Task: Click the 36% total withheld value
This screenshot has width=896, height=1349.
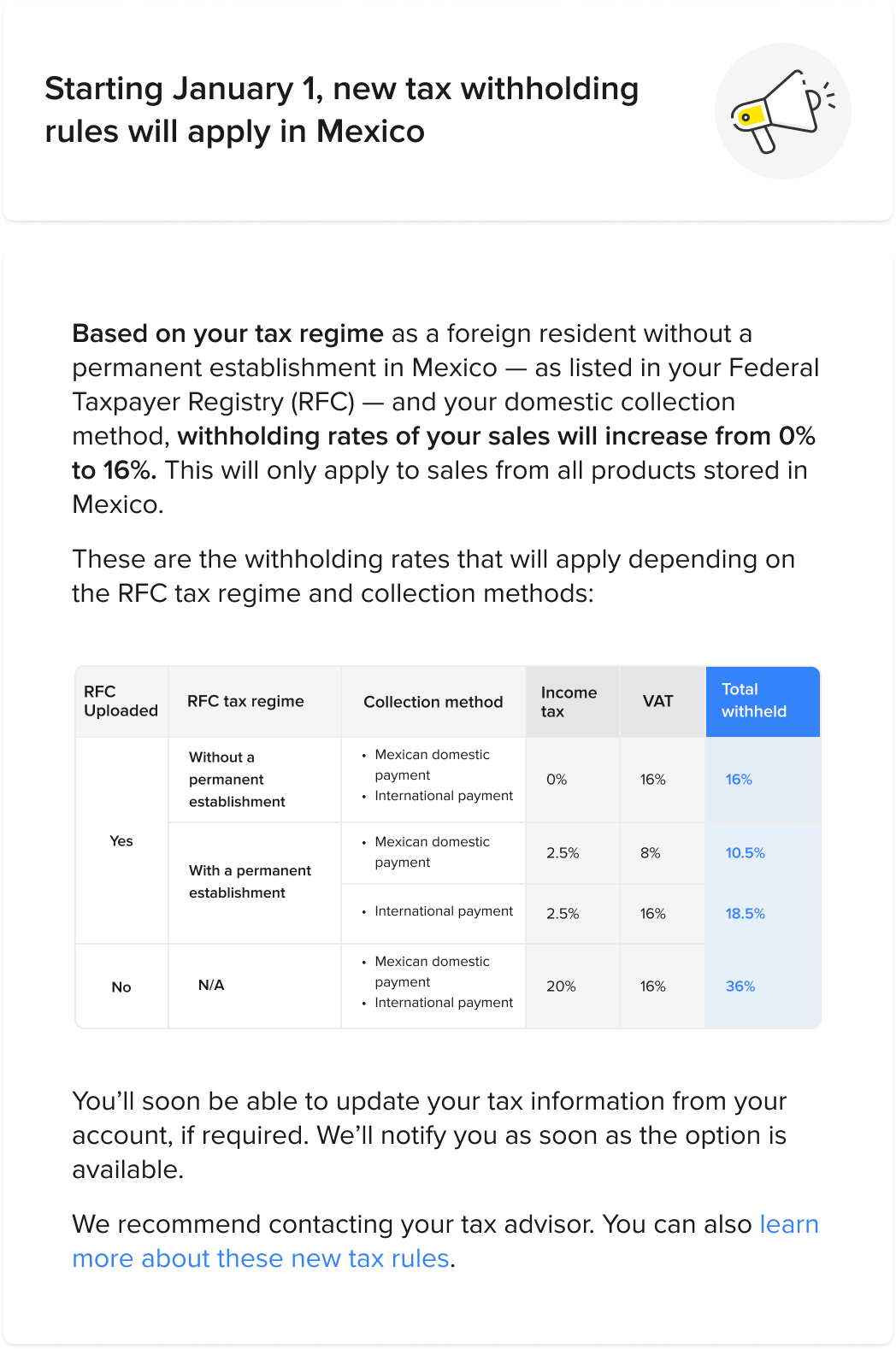Action: tap(740, 987)
